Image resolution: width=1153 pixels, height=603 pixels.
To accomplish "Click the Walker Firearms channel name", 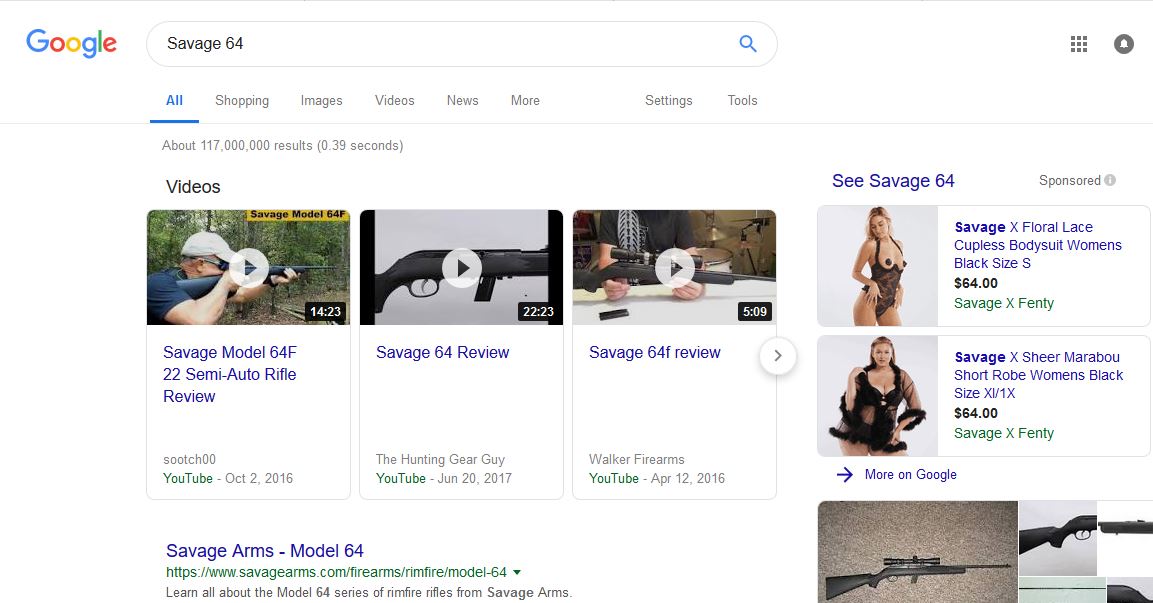I will [637, 460].
